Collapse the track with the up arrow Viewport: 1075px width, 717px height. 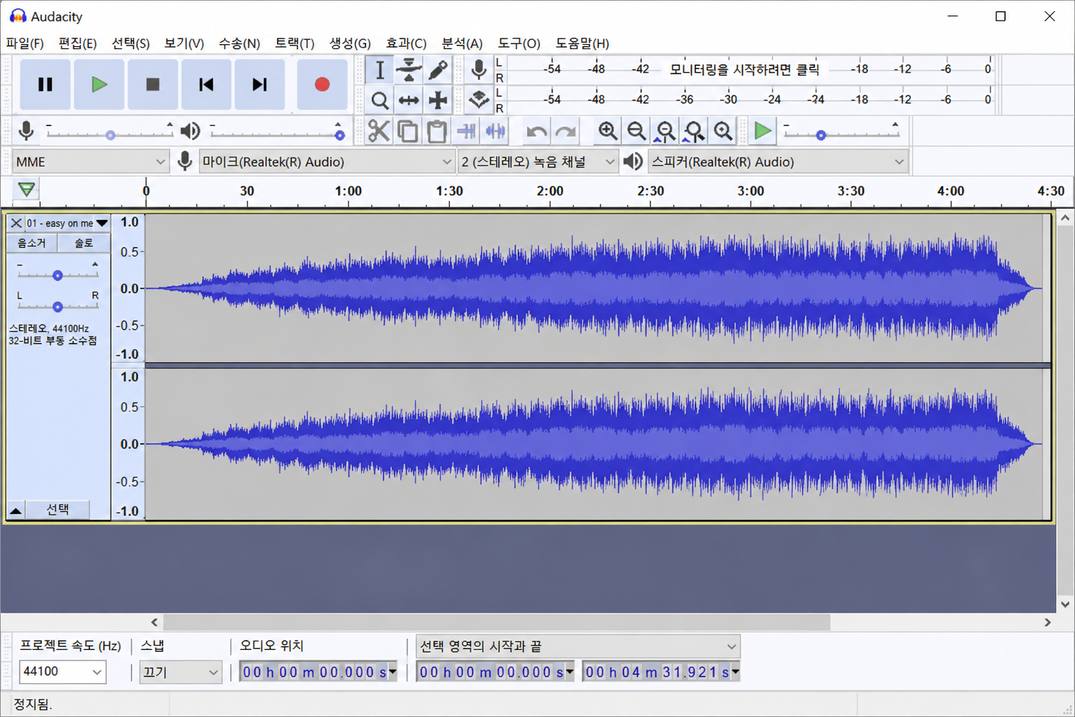click(x=16, y=510)
